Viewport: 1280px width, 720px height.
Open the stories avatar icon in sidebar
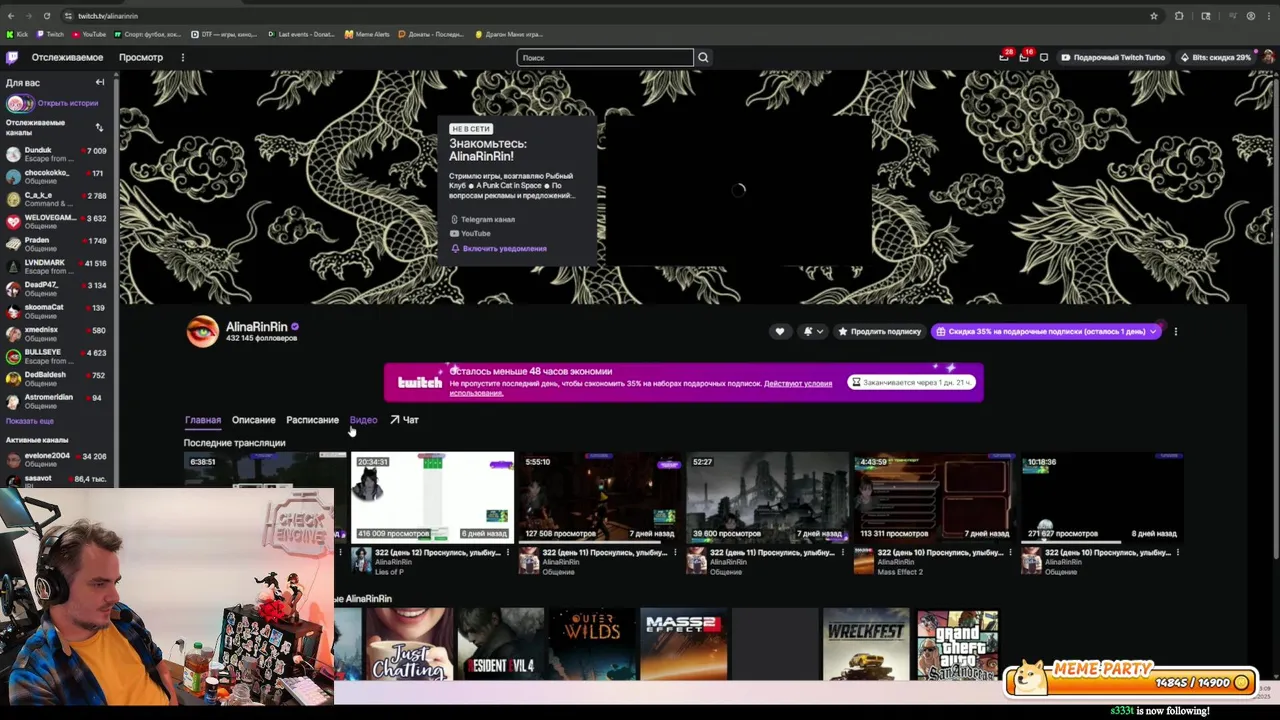tap(20, 103)
